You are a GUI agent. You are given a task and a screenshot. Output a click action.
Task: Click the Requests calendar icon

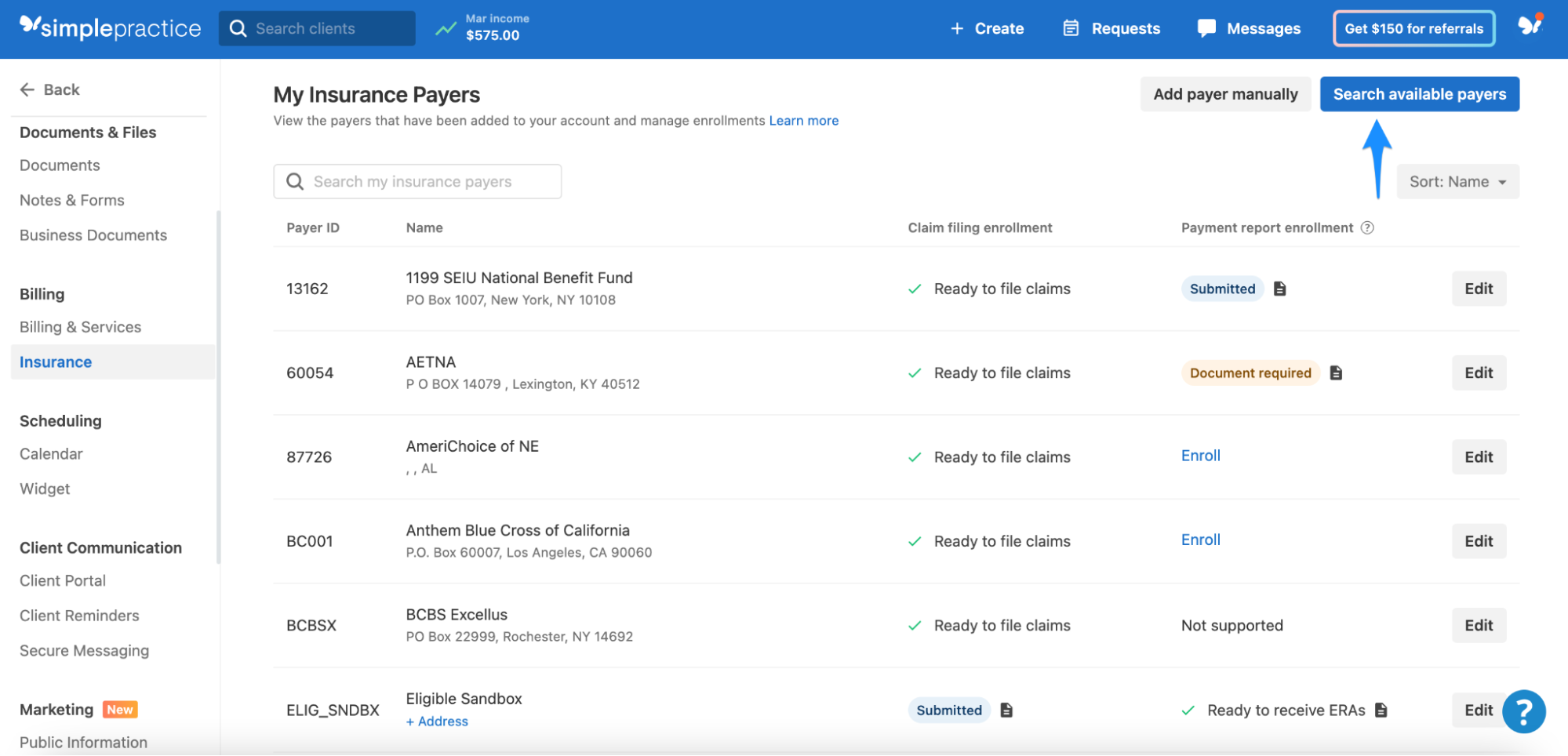pyautogui.click(x=1071, y=27)
